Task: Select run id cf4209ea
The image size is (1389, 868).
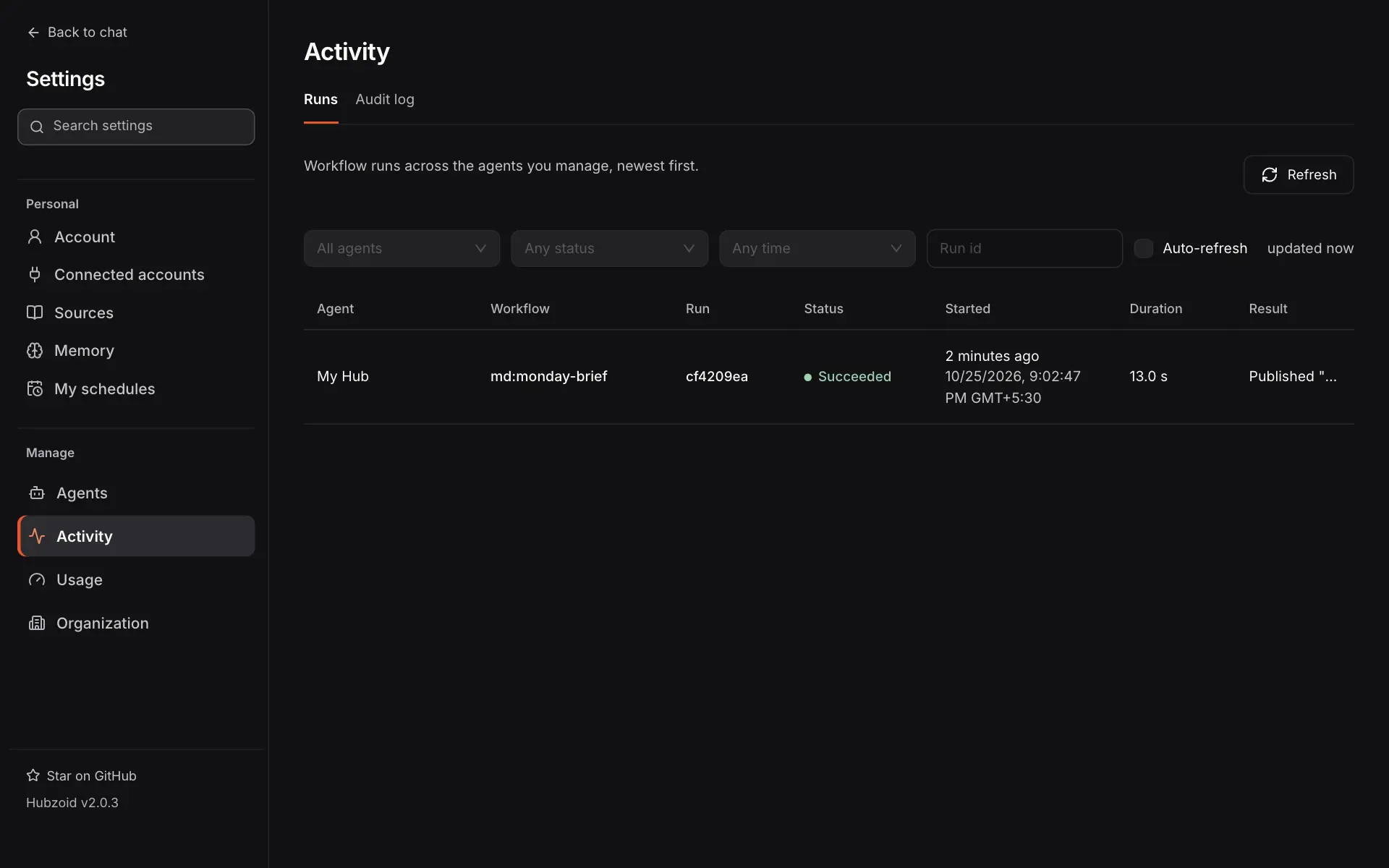Action: pyautogui.click(x=717, y=376)
